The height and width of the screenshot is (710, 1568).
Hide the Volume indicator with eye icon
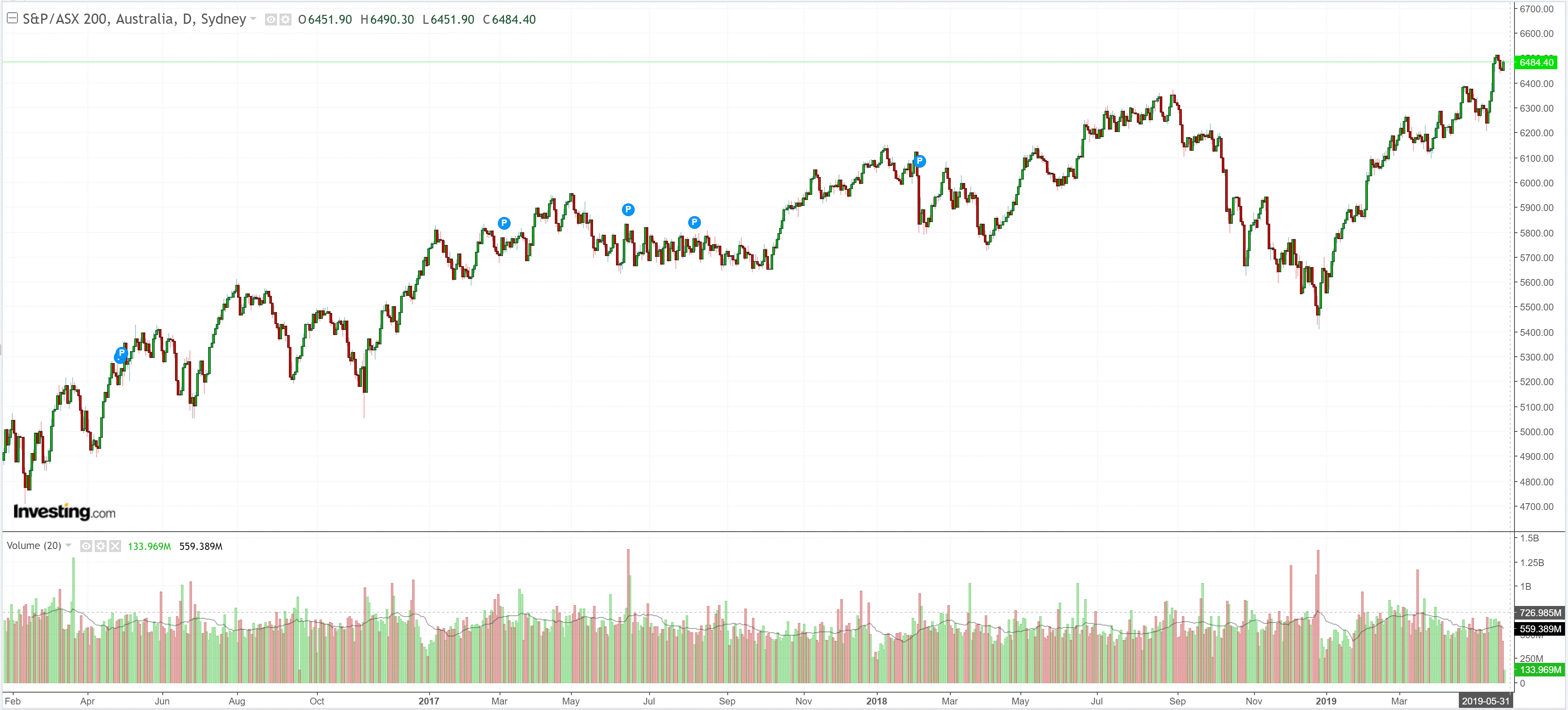point(86,546)
